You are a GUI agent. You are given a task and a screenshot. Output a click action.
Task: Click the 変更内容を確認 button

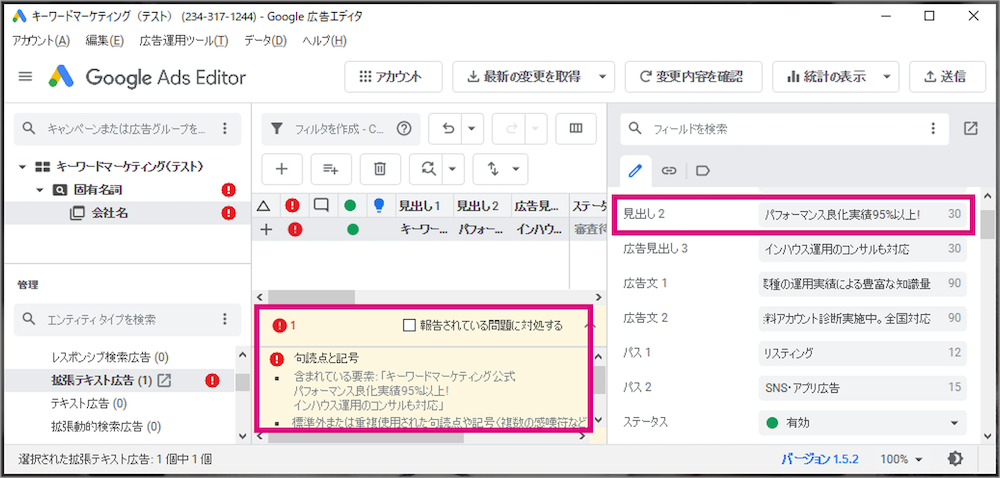[x=693, y=77]
